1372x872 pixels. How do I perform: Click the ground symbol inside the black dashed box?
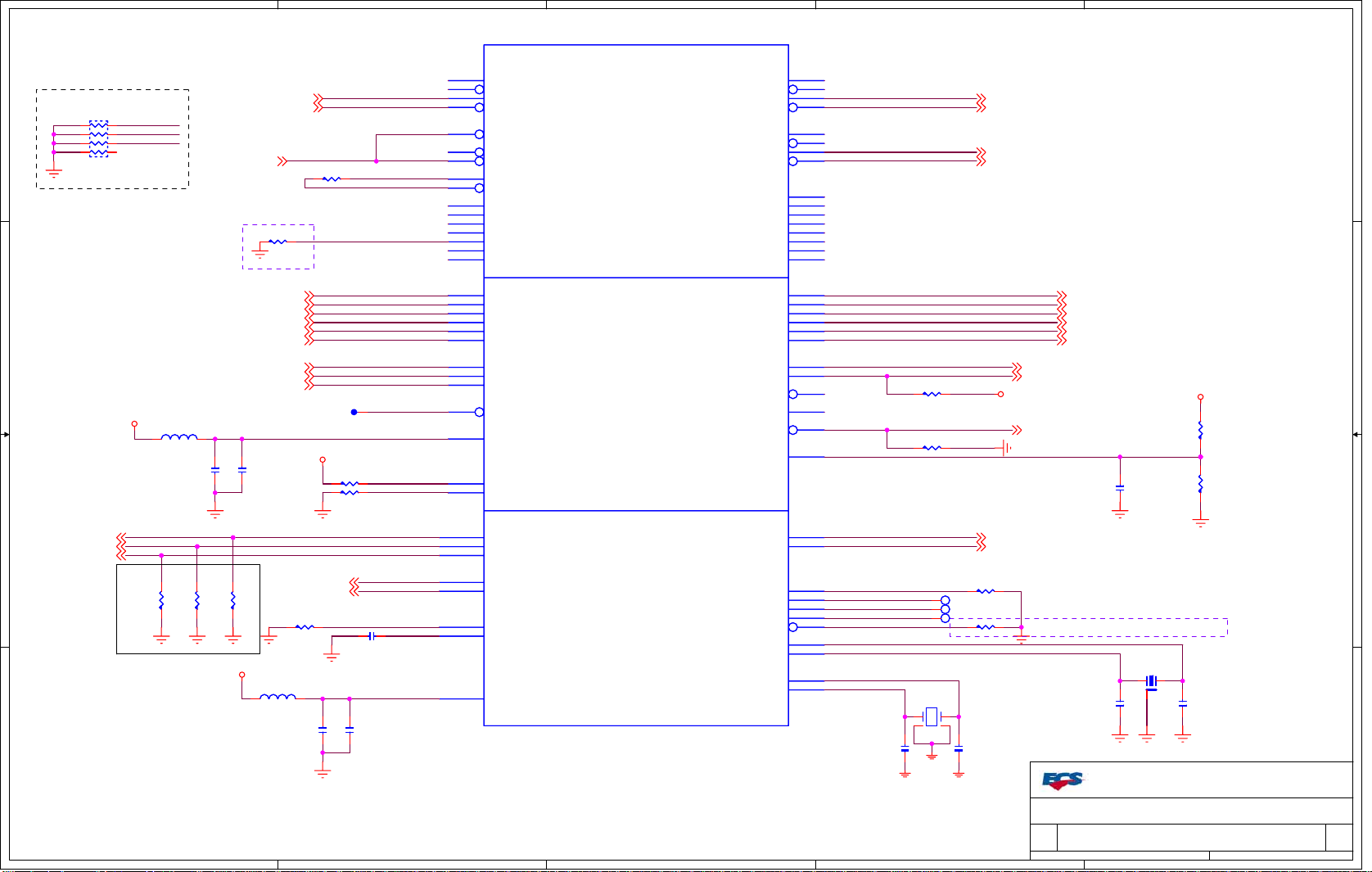(x=54, y=173)
